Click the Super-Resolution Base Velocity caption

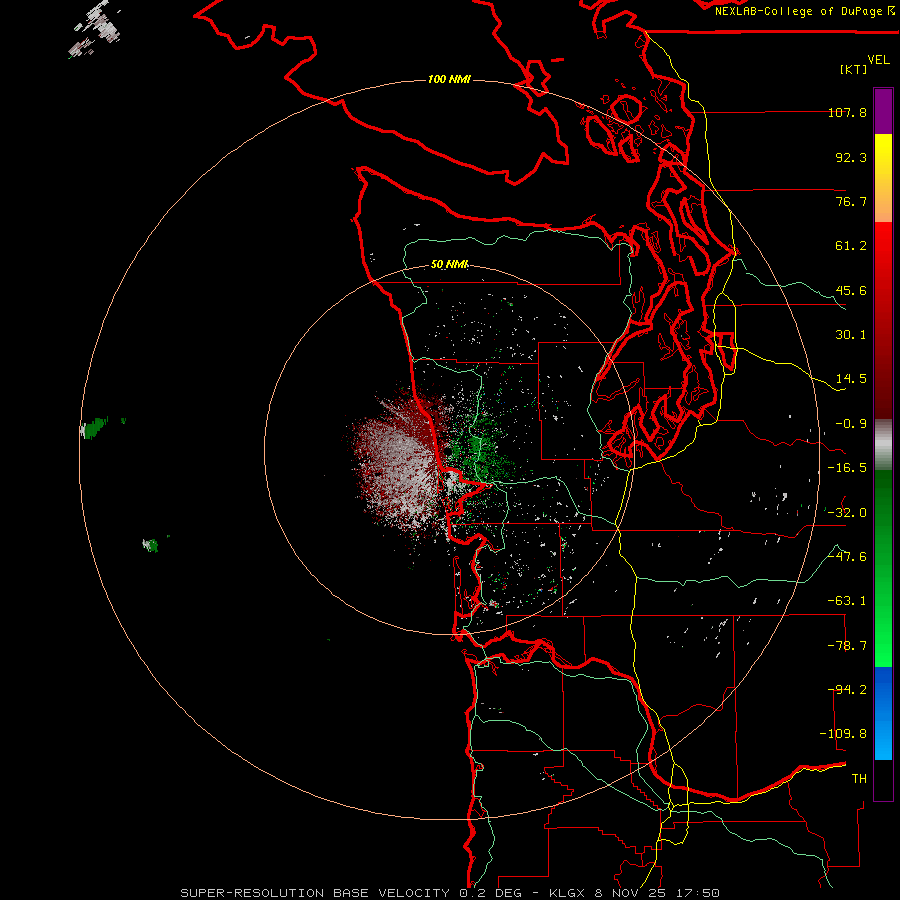449,893
